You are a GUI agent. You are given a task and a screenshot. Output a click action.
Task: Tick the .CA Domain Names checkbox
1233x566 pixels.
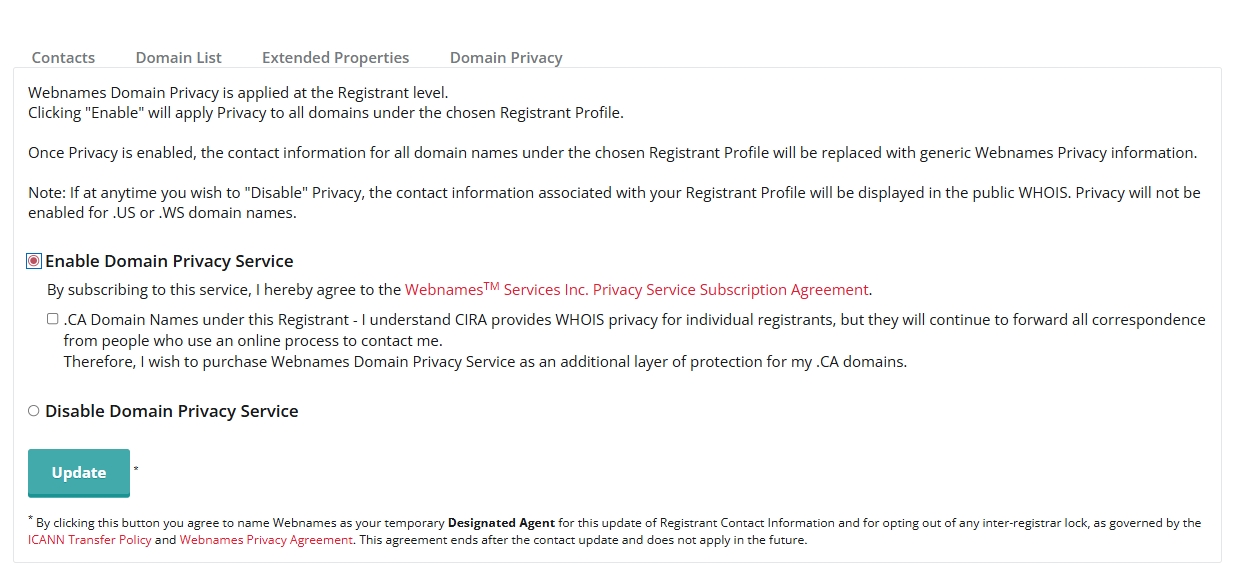(x=52, y=319)
